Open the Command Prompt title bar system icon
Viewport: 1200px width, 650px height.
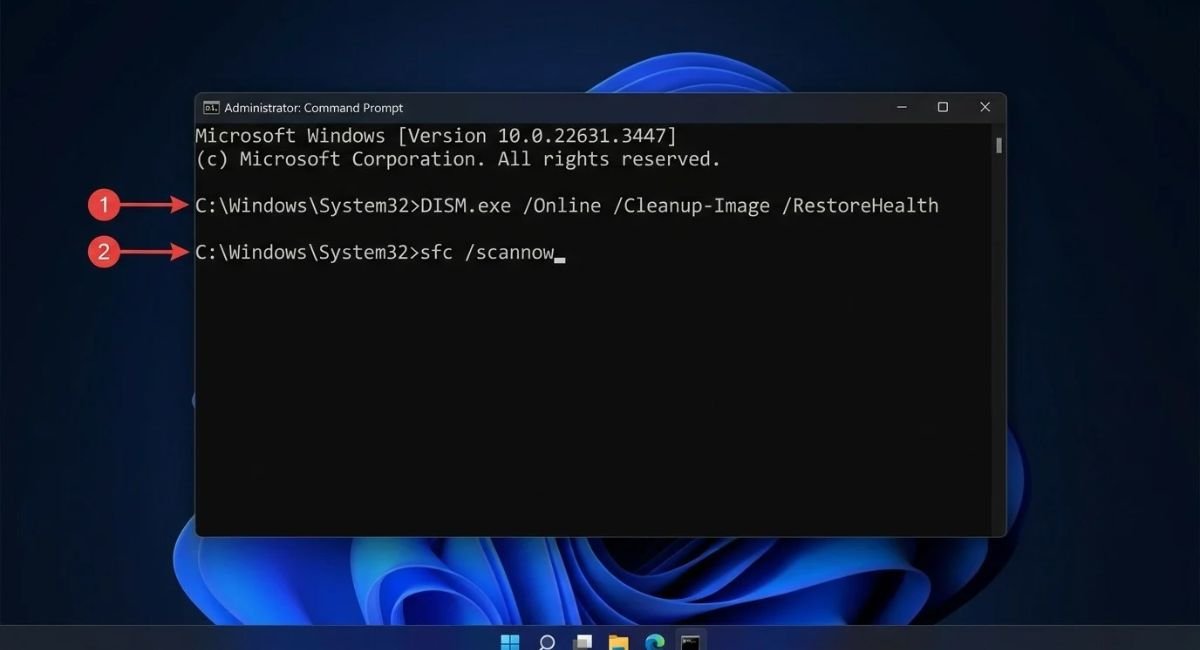click(x=211, y=107)
